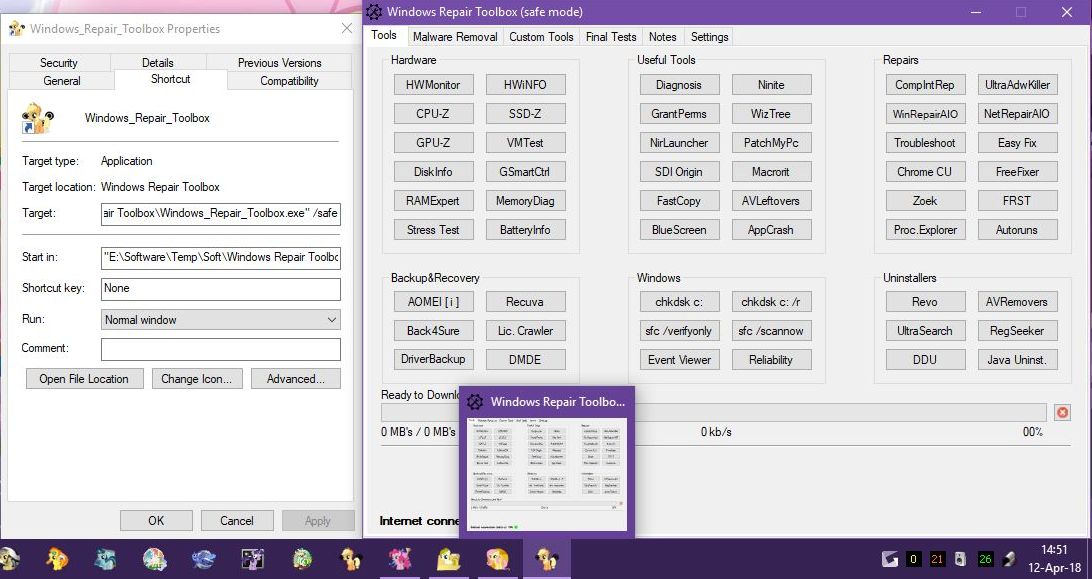Click the highlighted active pony taskbar icon

pos(547,559)
